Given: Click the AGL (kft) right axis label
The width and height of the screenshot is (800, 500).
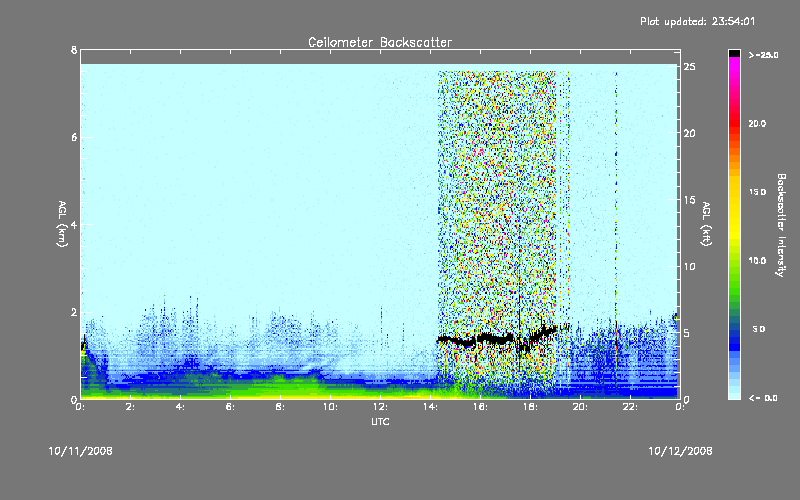Looking at the screenshot, I should coord(706,224).
